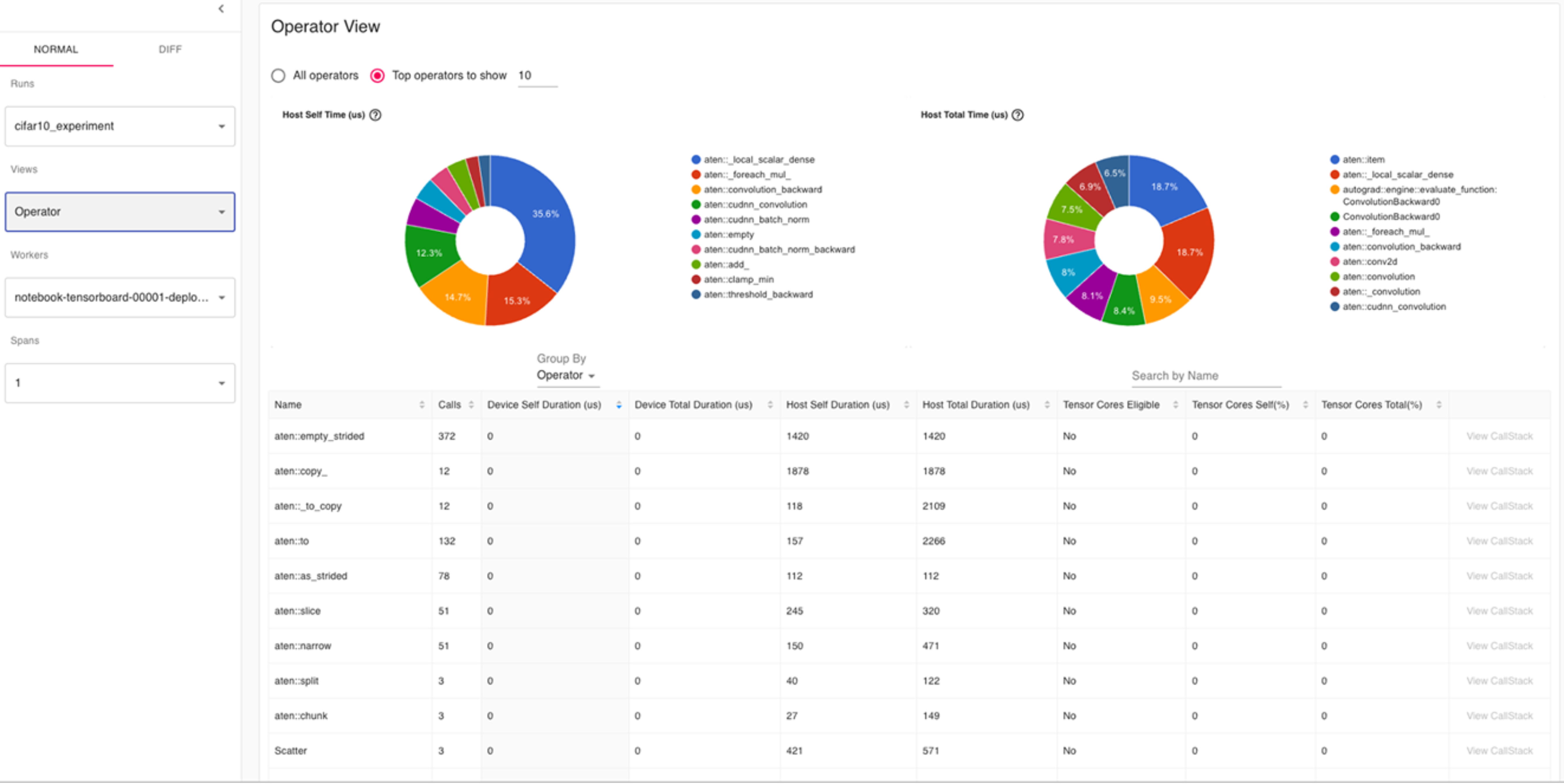Open the Runs dropdown cifar10_experiment

pos(120,126)
